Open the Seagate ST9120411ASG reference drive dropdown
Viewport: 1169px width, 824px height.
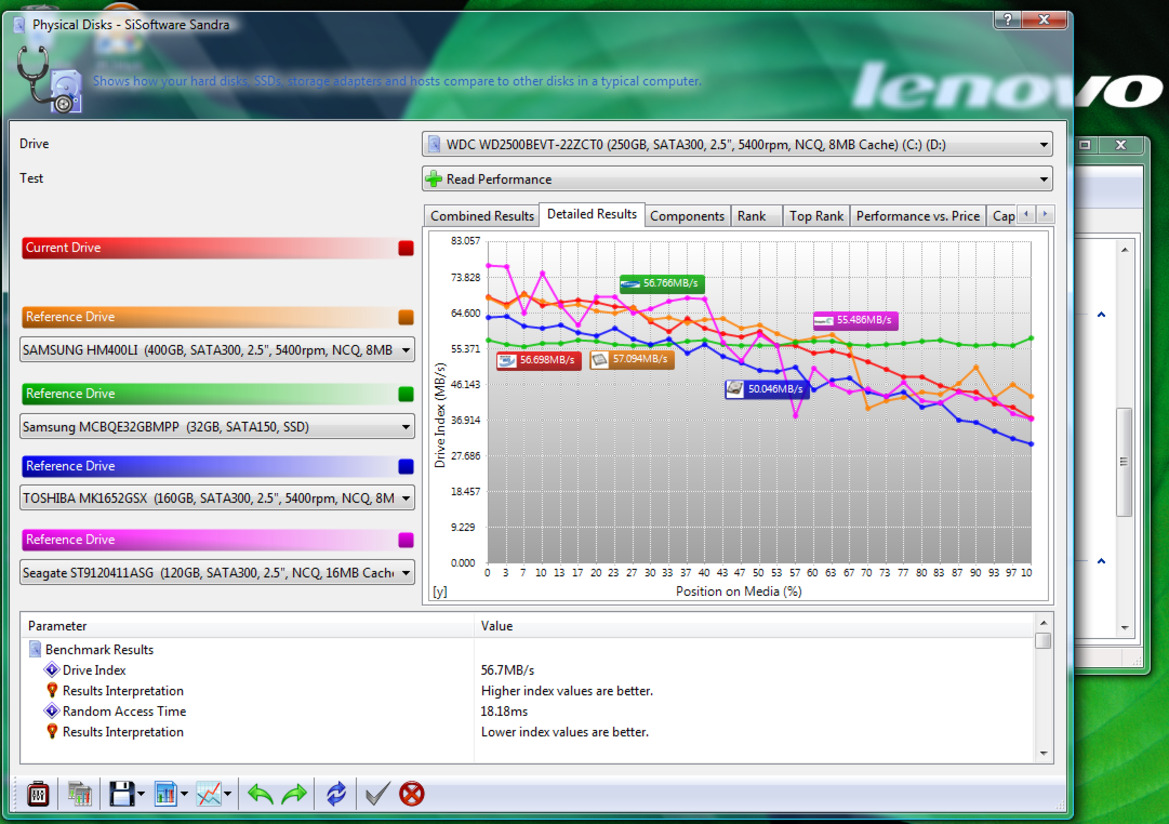(217, 573)
